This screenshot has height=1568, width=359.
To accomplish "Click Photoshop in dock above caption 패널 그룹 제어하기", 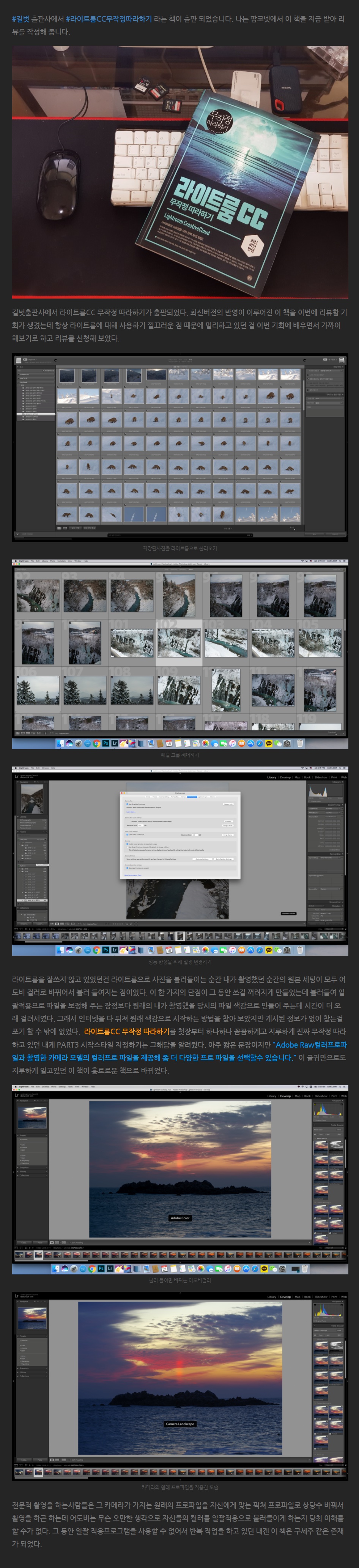I will click(x=105, y=743).
